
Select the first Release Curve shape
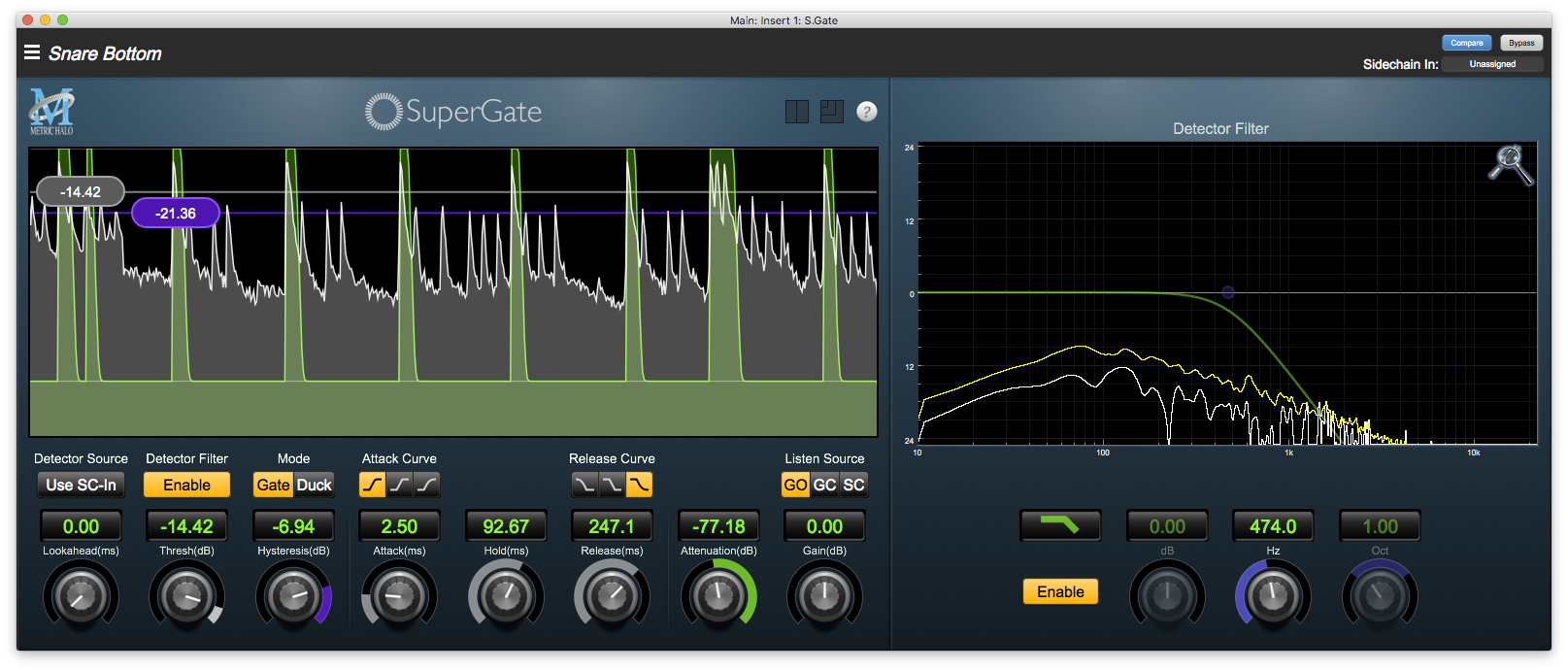[x=584, y=485]
